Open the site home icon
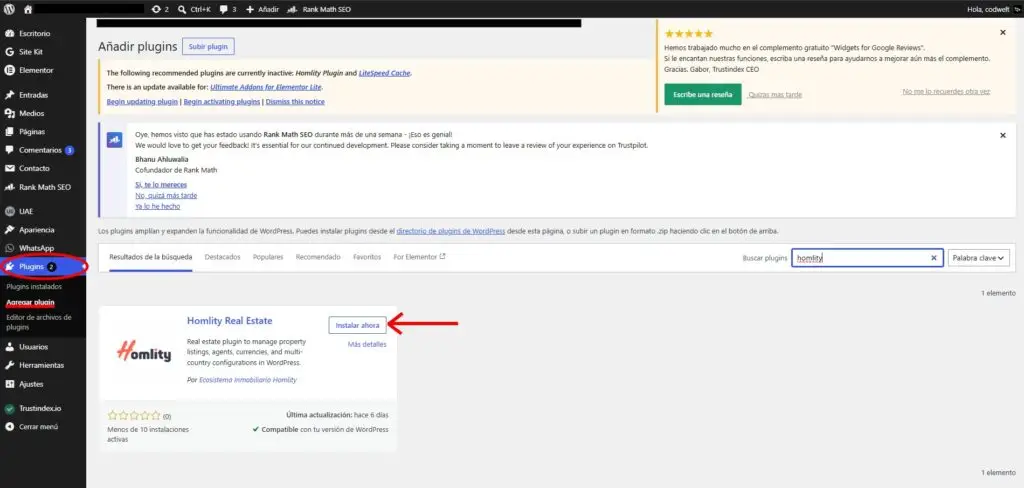Image resolution: width=1024 pixels, height=488 pixels. [27, 9]
